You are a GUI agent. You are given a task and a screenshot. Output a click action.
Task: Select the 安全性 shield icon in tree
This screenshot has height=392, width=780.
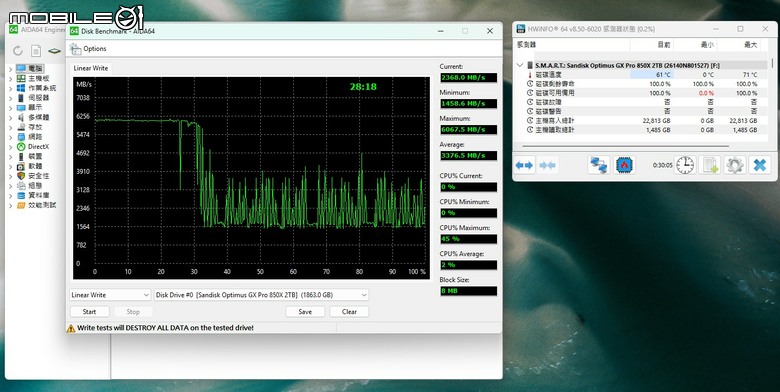point(21,176)
